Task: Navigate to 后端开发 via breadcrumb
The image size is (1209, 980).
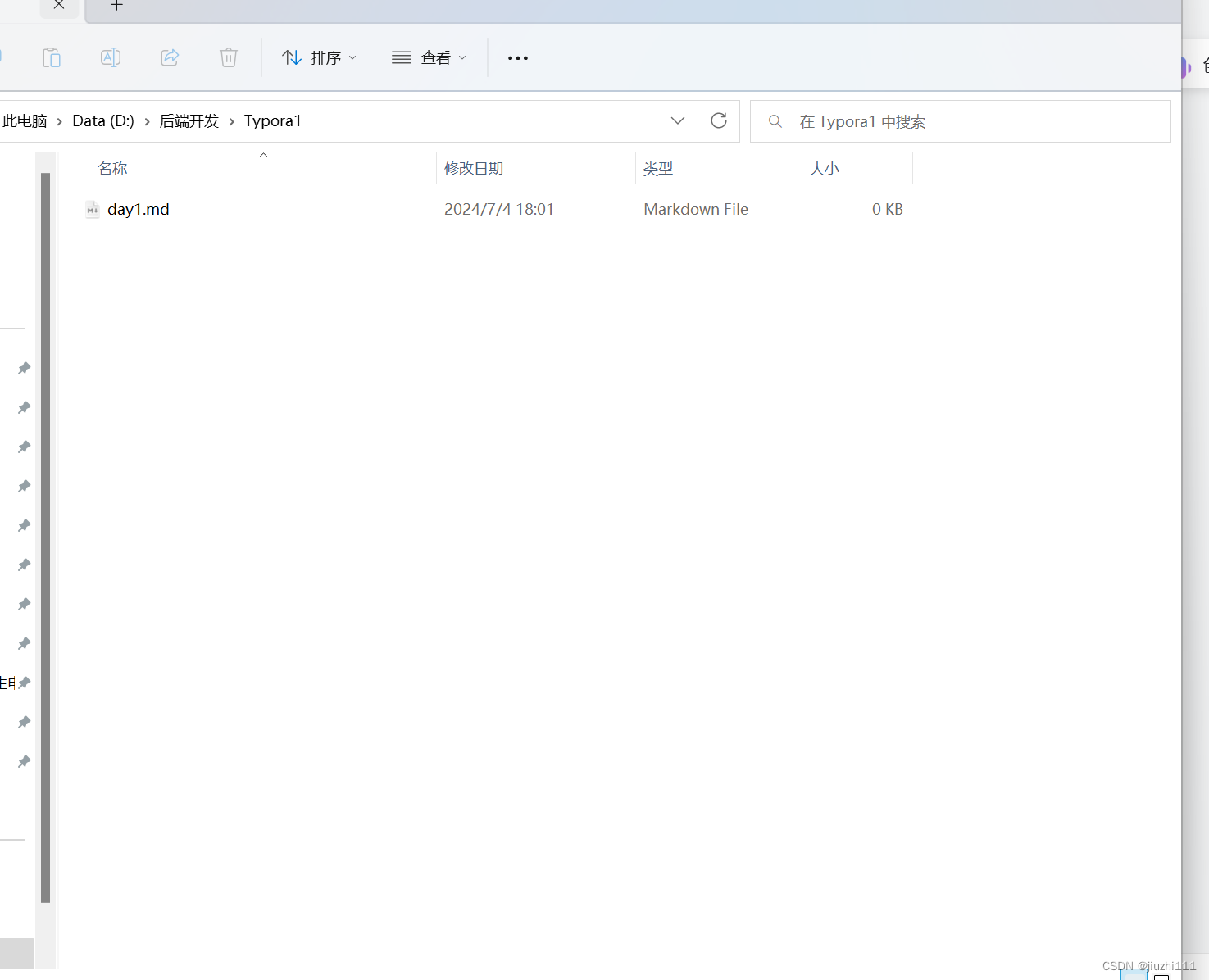Action: point(189,120)
